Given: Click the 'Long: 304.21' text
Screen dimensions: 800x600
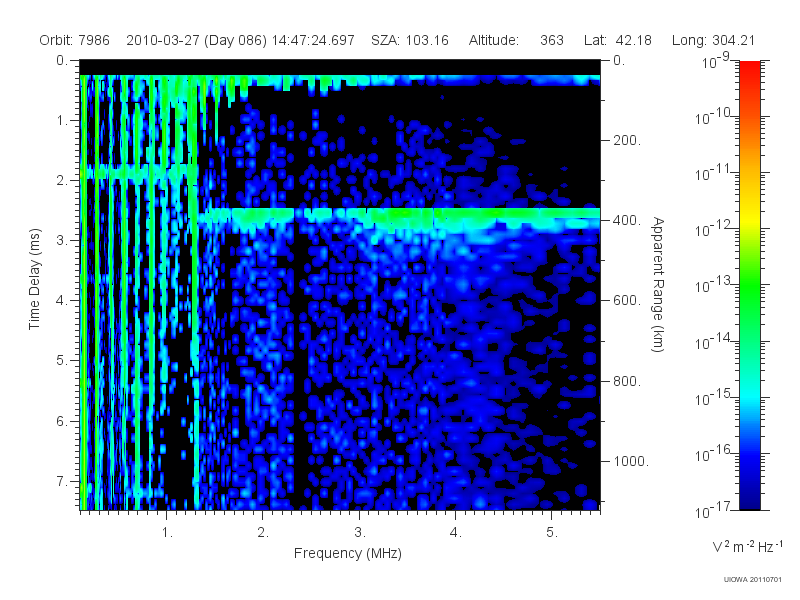Looking at the screenshot, I should [713, 40].
